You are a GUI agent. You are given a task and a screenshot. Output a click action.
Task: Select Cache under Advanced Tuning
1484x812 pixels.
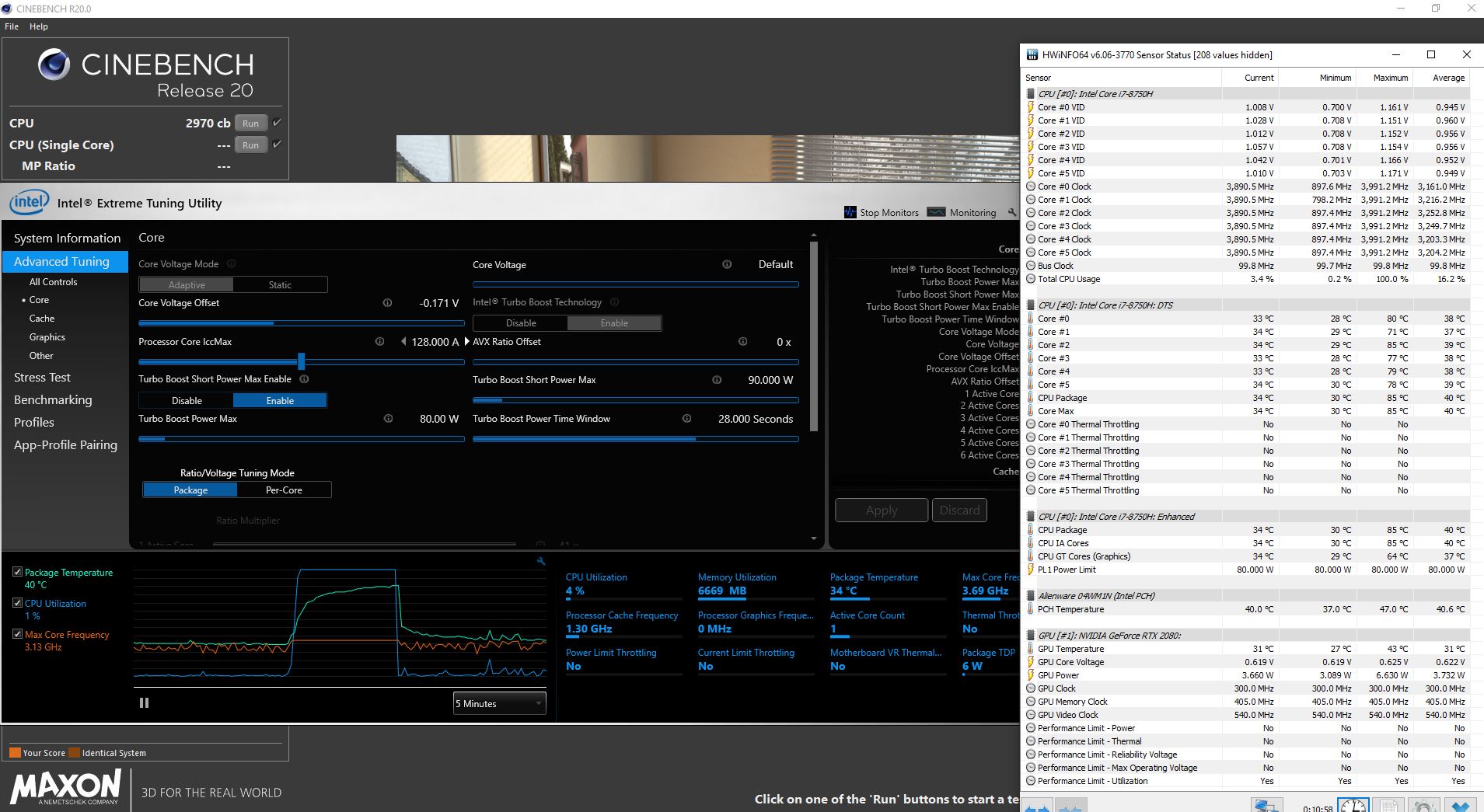coord(42,319)
